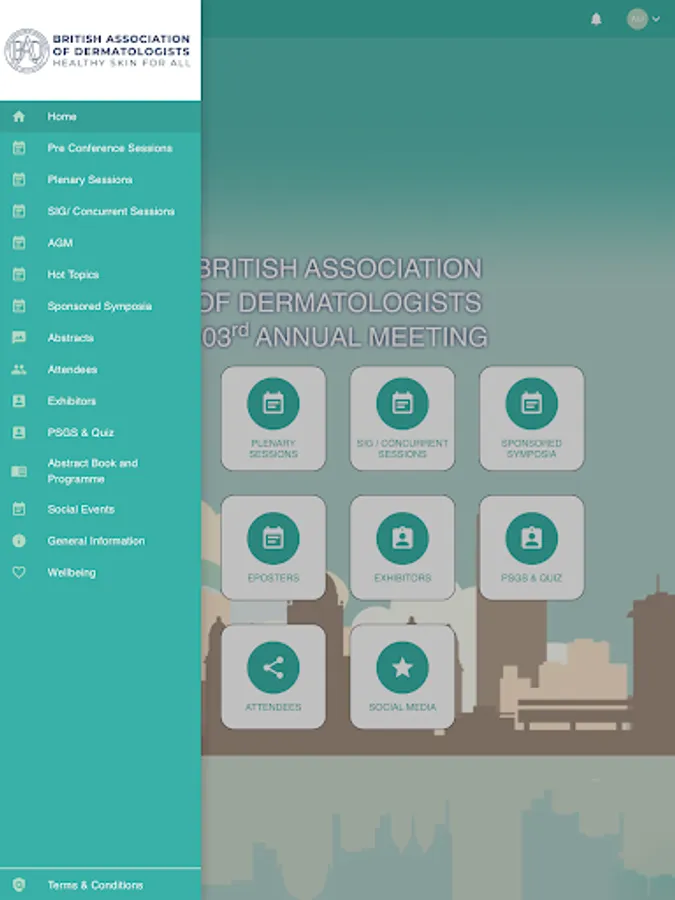Open the ePosters tile

(x=273, y=548)
